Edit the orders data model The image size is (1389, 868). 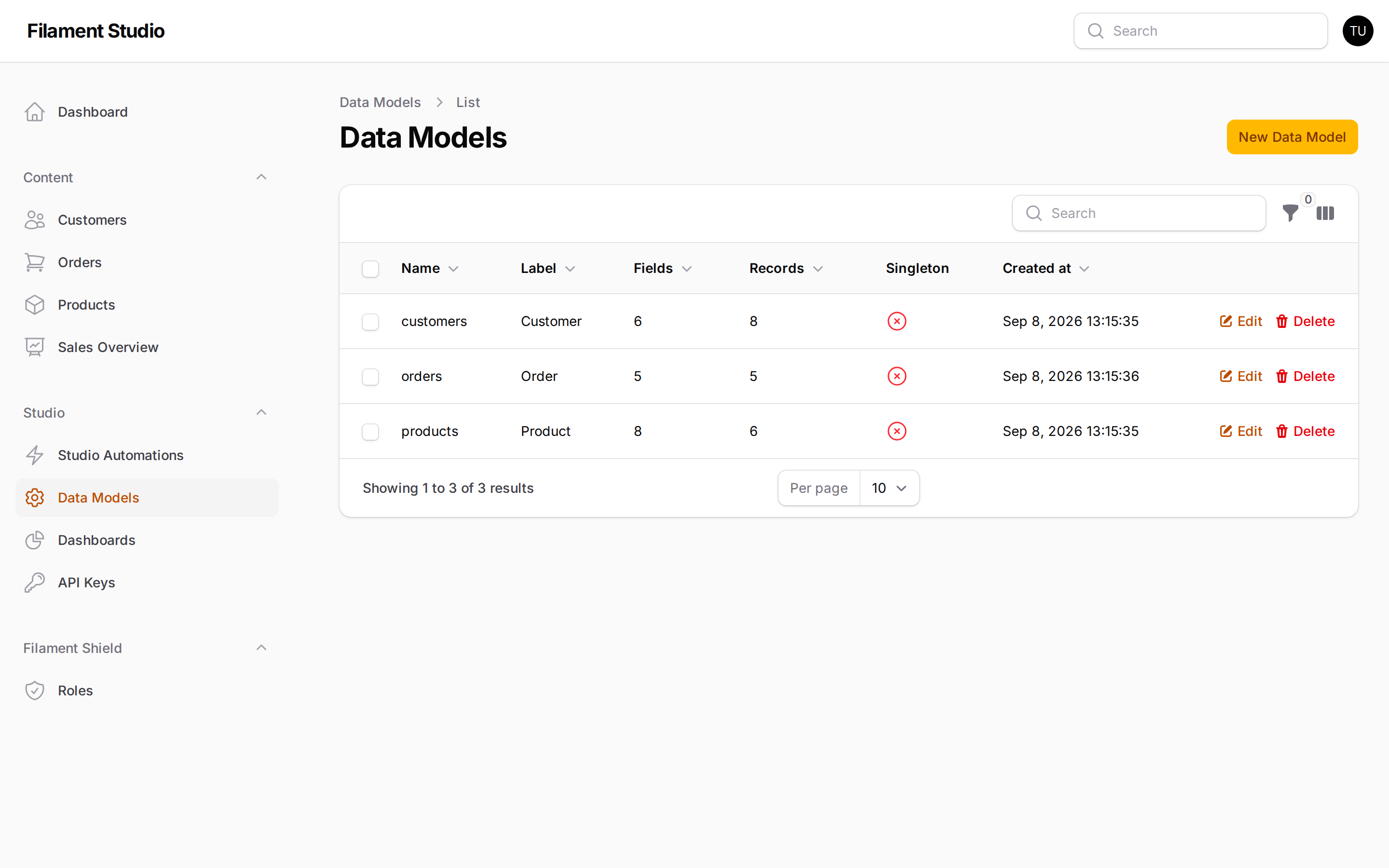pyautogui.click(x=1241, y=377)
